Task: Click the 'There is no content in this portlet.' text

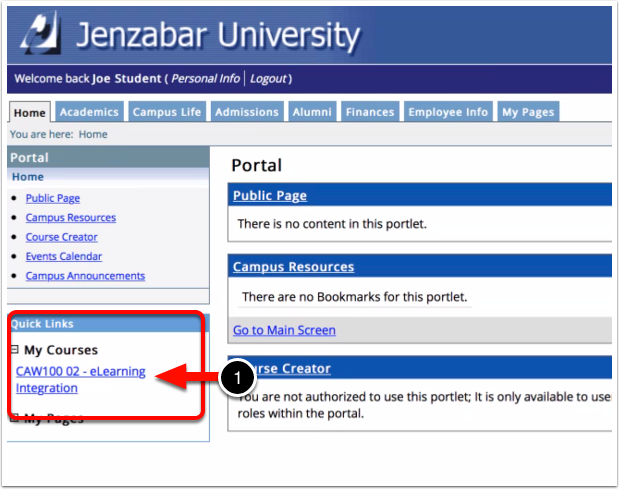Action: pos(332,224)
